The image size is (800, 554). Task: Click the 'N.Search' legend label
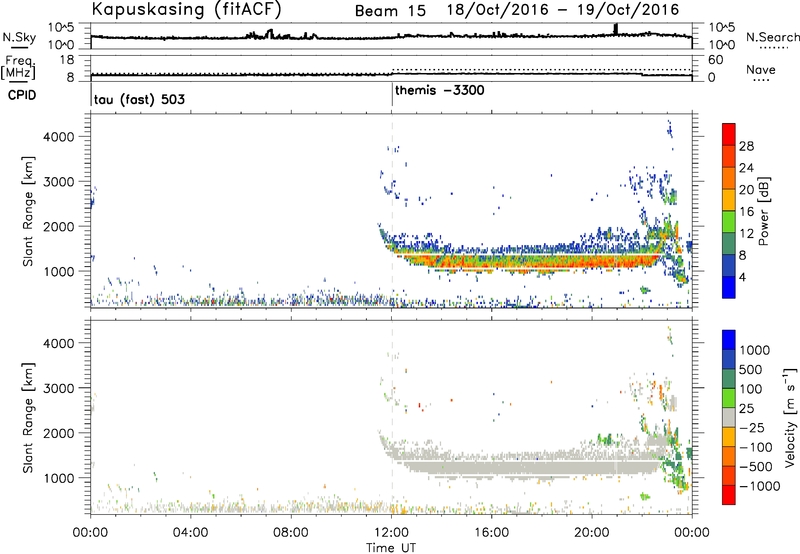click(x=772, y=37)
